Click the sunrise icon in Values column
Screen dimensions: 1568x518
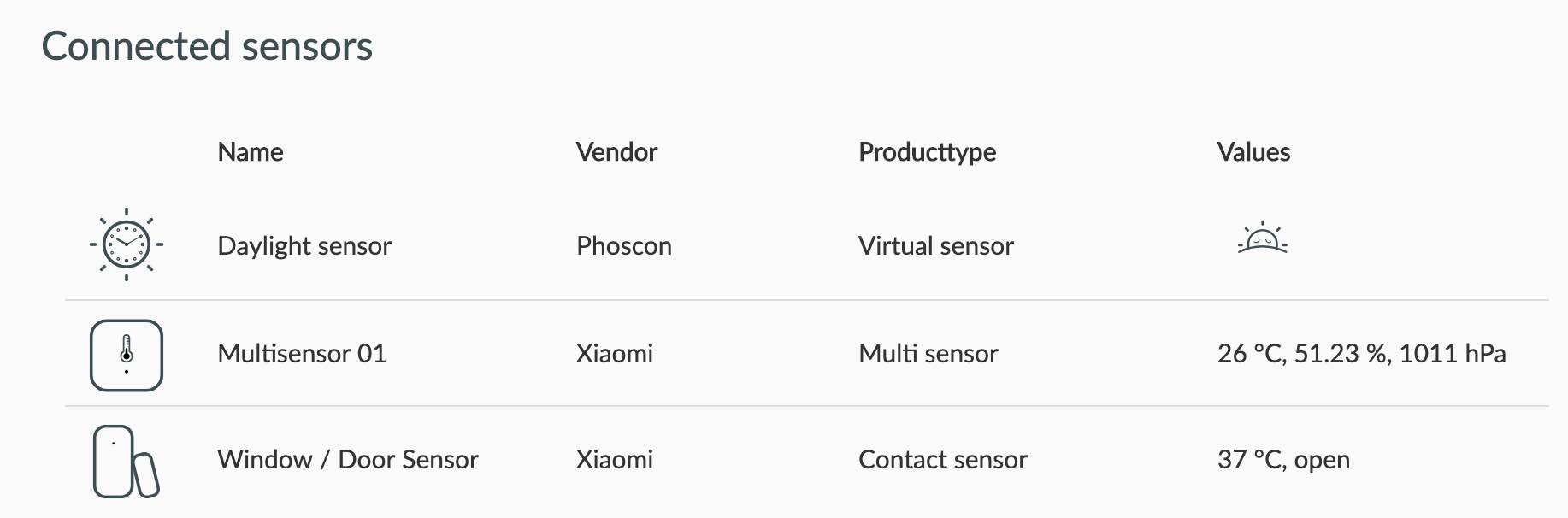(x=1262, y=239)
